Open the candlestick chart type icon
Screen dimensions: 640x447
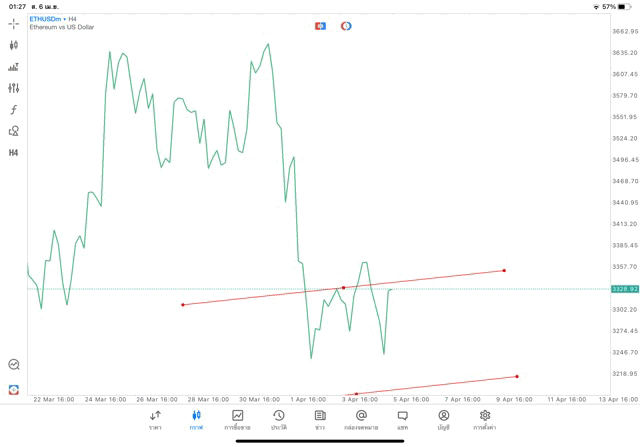(x=13, y=45)
